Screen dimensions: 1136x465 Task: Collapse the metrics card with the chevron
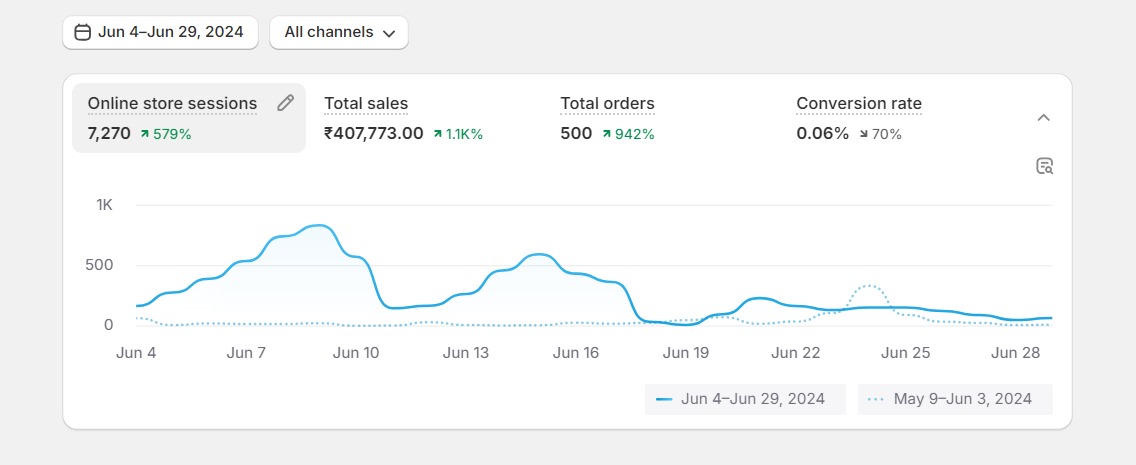pyautogui.click(x=1043, y=118)
